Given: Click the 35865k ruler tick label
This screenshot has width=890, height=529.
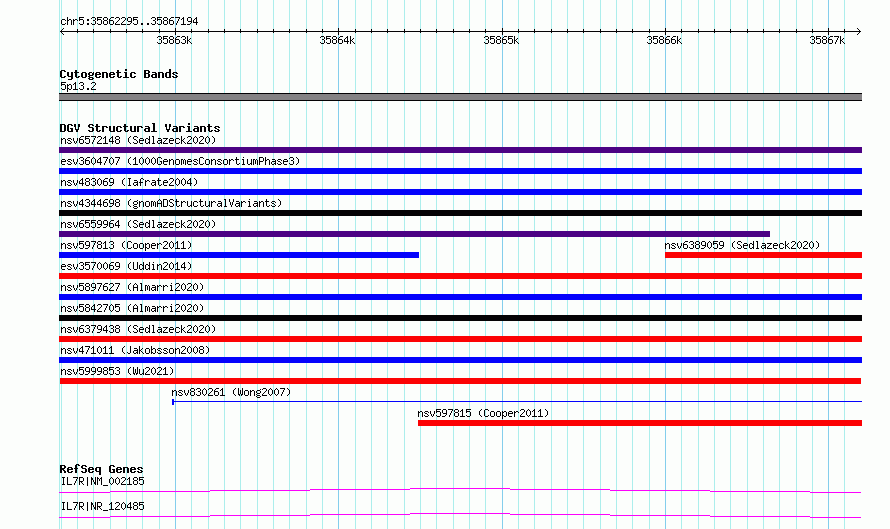Looking at the screenshot, I should click(501, 40).
